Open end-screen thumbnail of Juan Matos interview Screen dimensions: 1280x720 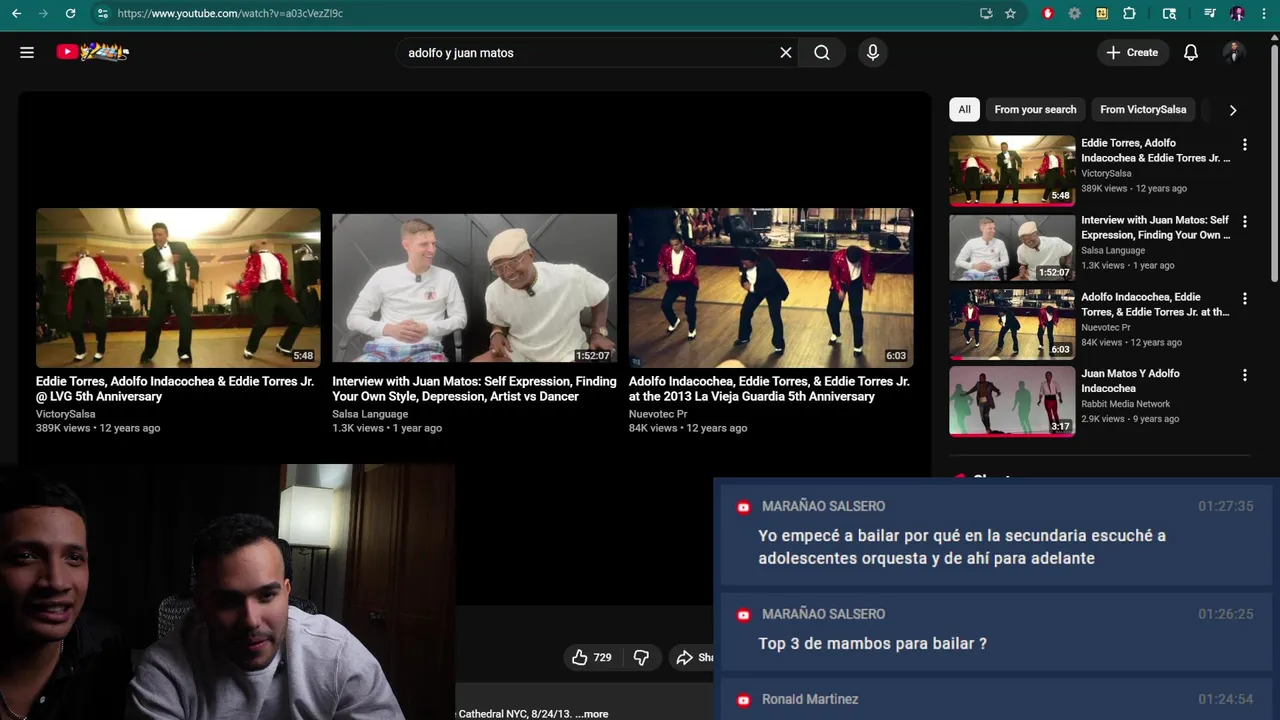(474, 288)
